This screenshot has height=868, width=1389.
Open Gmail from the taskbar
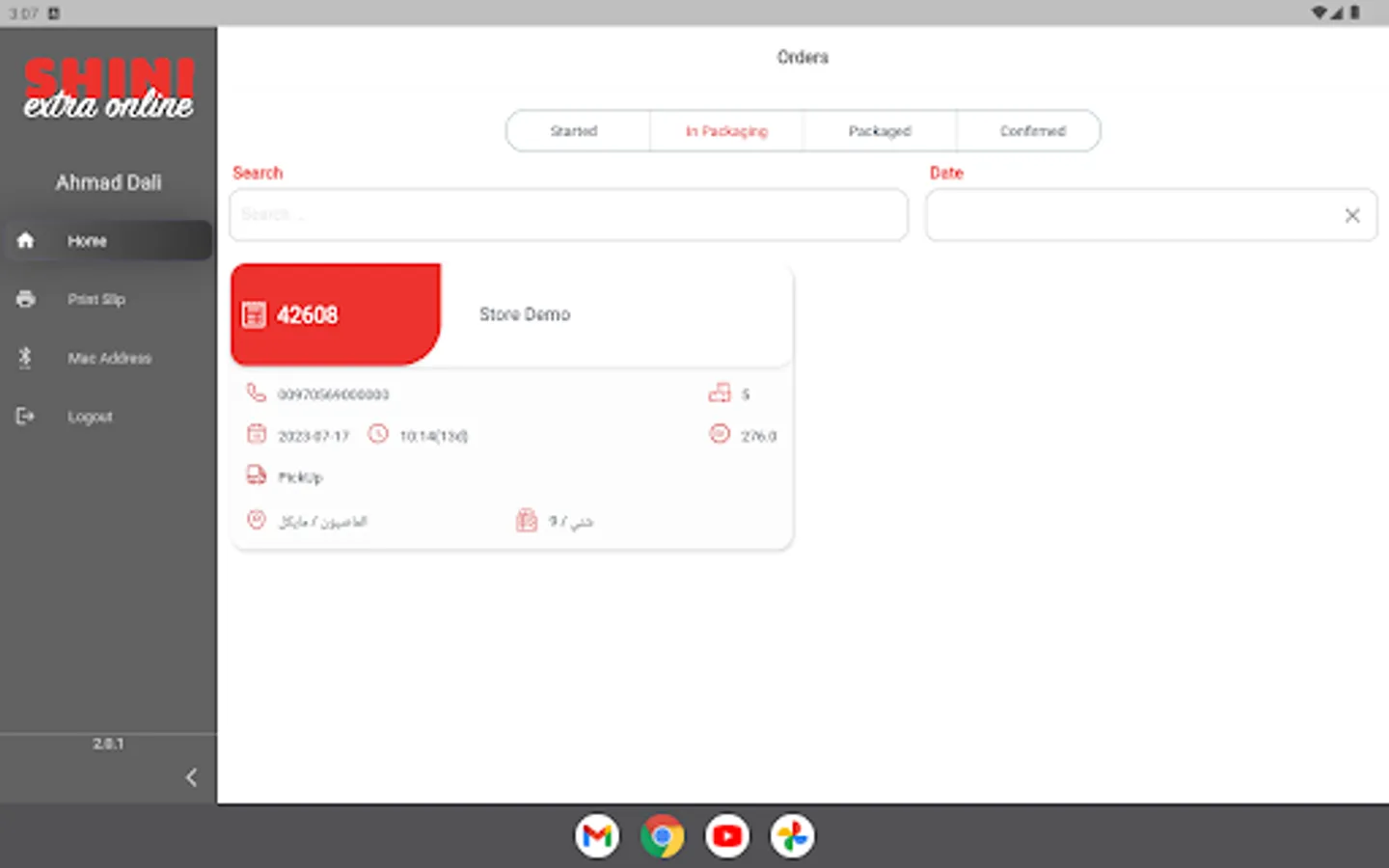pos(597,836)
